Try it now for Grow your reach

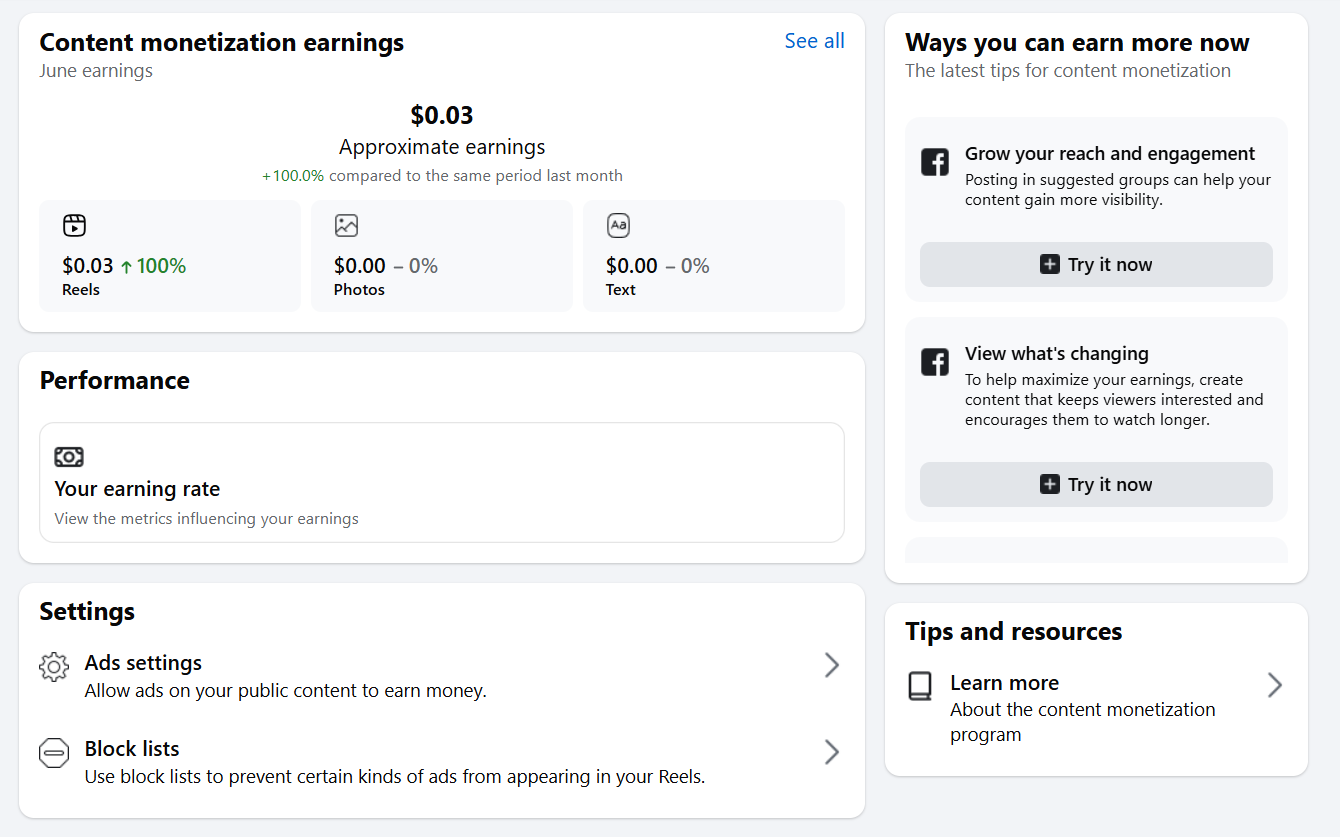click(1096, 264)
